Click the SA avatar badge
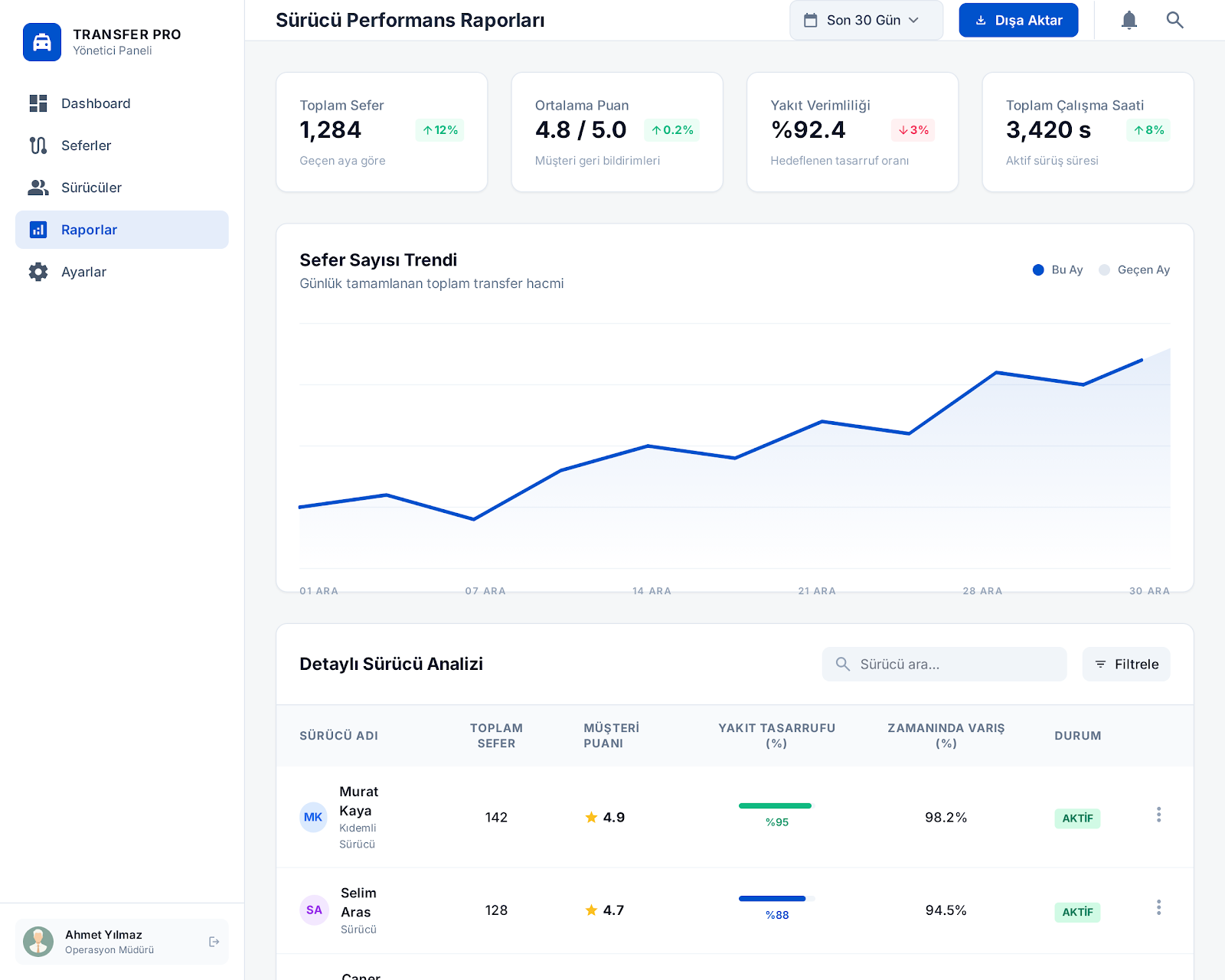The height and width of the screenshot is (980, 1225). tap(314, 910)
